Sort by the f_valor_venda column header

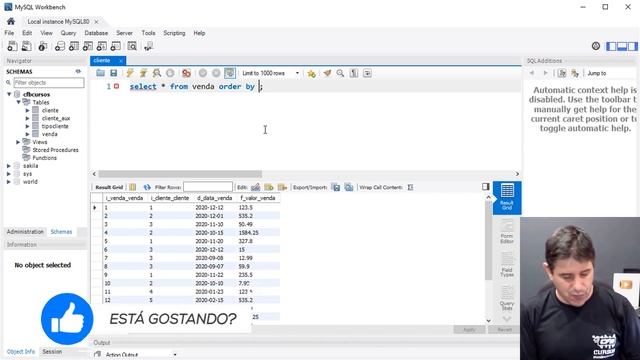pos(258,198)
